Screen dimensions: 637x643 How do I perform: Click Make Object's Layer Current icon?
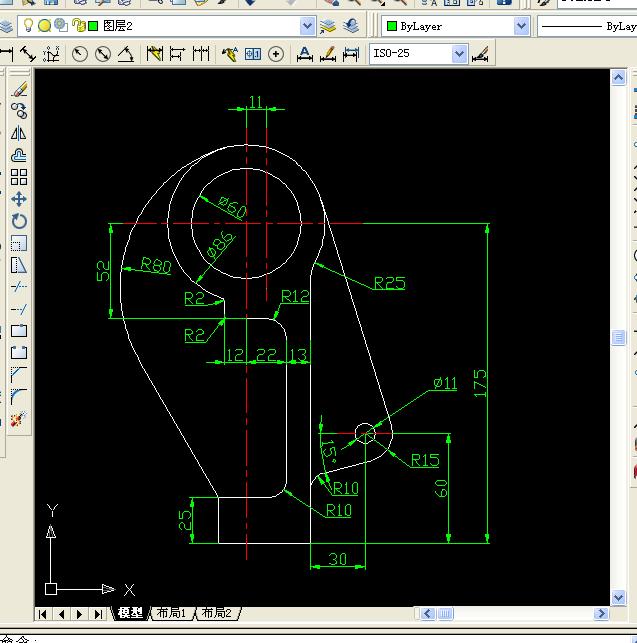click(328, 26)
